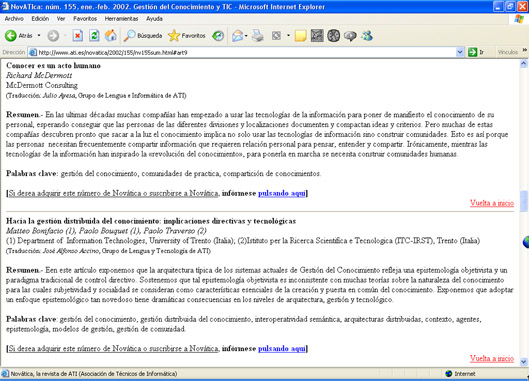Open the Favoritos star panel

coord(187,35)
